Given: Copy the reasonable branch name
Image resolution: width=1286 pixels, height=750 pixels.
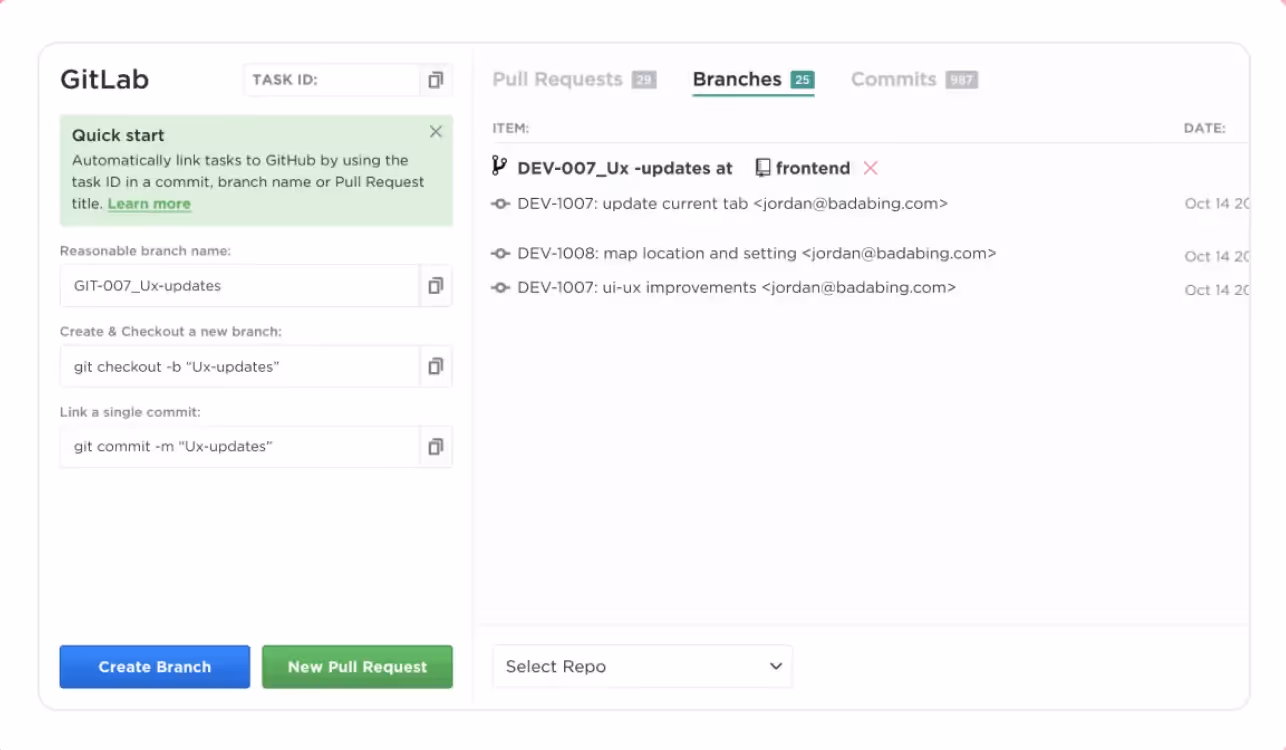Looking at the screenshot, I should click(x=435, y=286).
